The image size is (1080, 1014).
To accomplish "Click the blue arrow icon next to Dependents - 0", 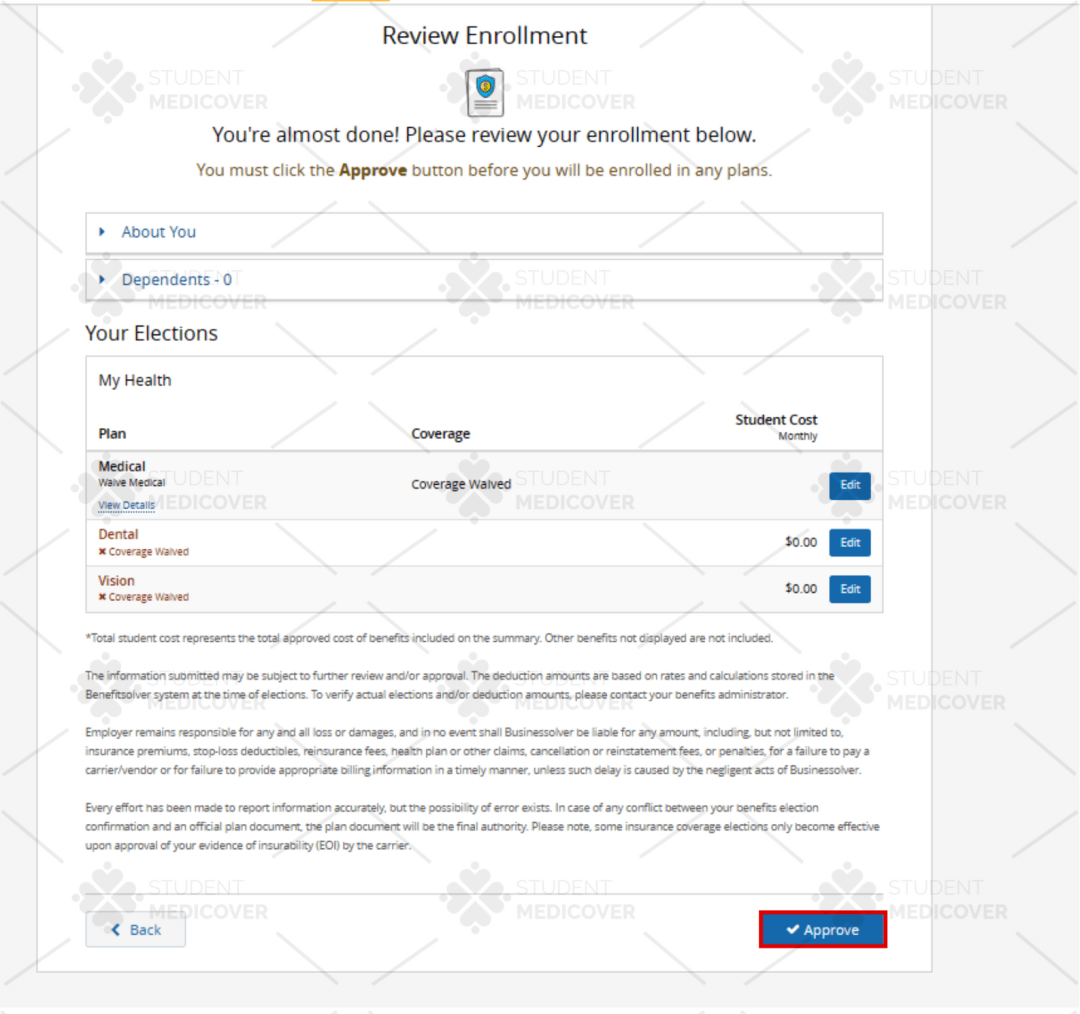I will [101, 279].
